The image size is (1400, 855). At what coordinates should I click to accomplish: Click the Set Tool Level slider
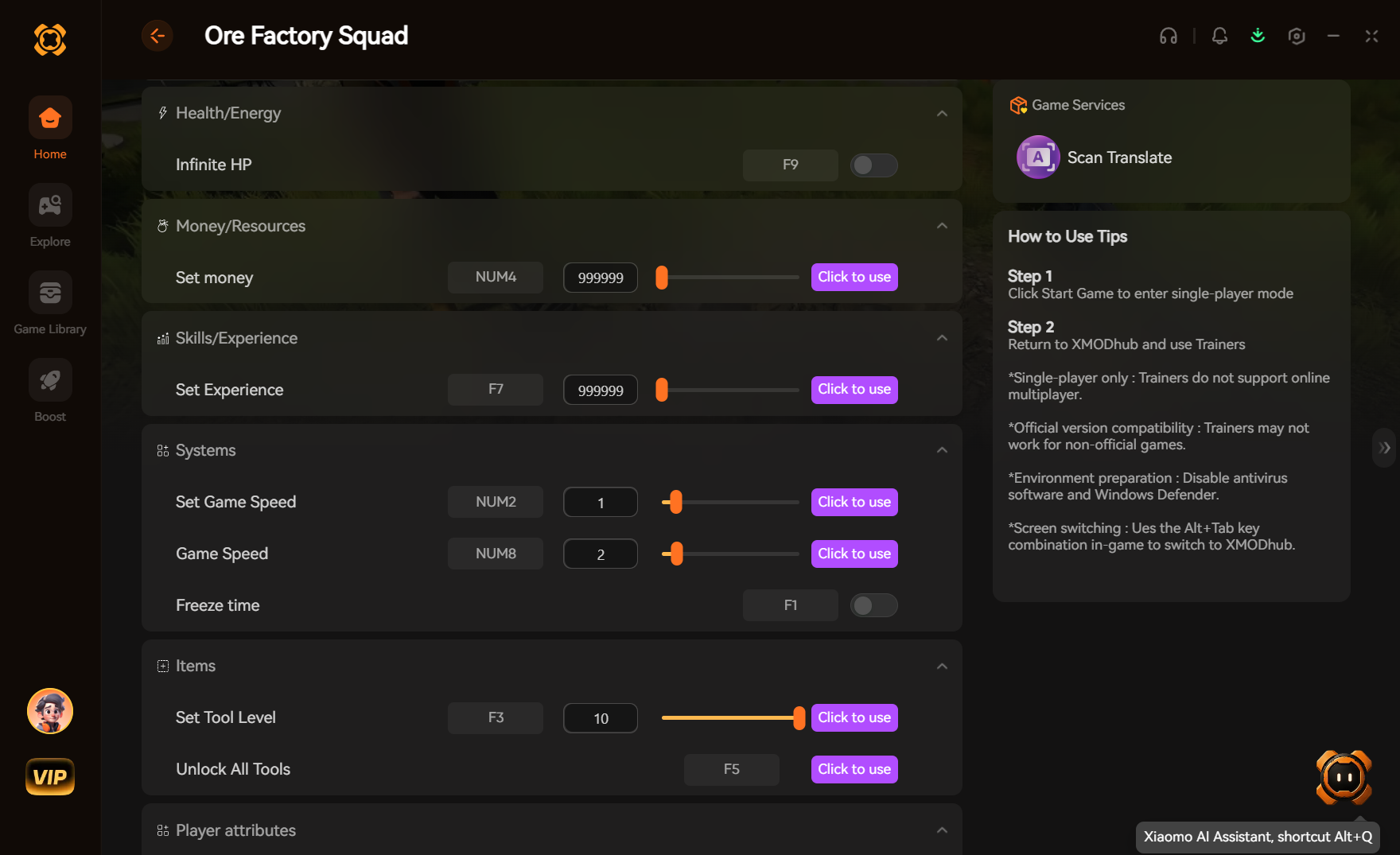point(732,717)
